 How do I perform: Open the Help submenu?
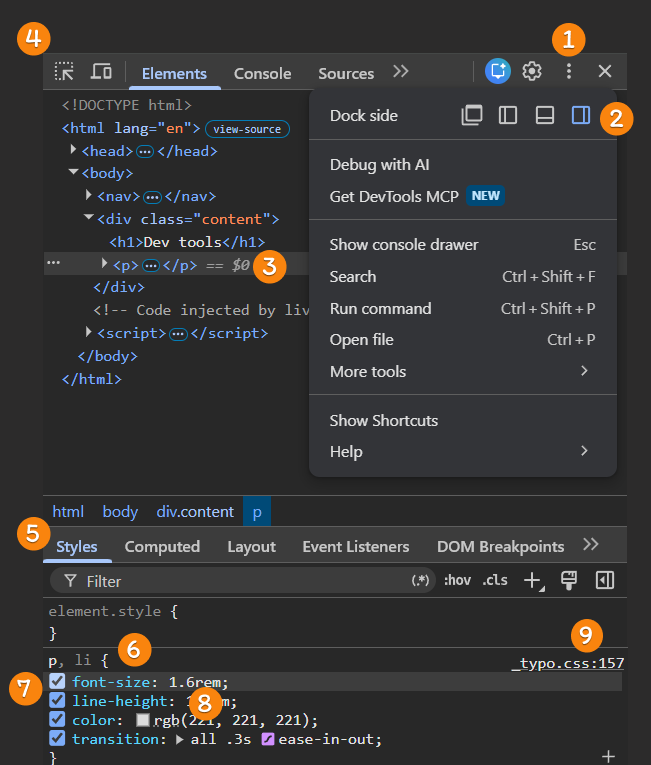(x=463, y=451)
